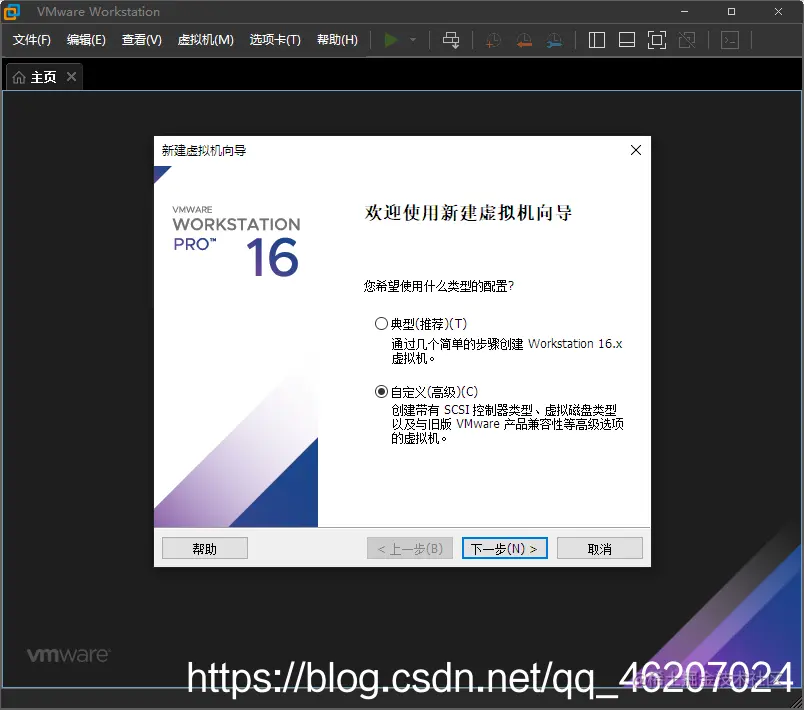The height and width of the screenshot is (710, 804).
Task: Power on the virtual machine with the green play icon
Action: (392, 40)
